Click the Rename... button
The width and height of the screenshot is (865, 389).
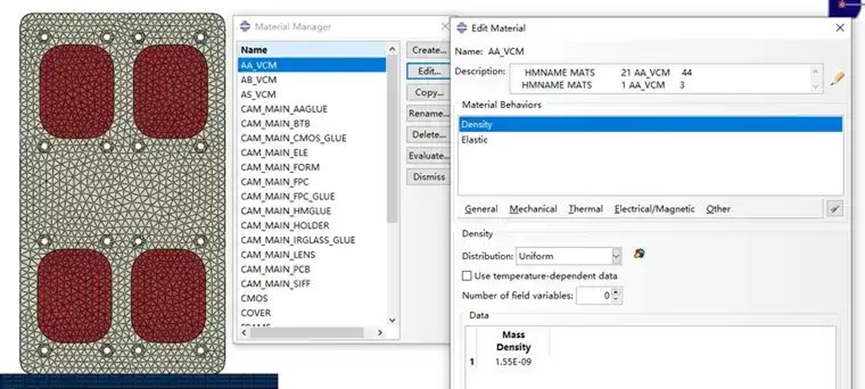point(428,114)
